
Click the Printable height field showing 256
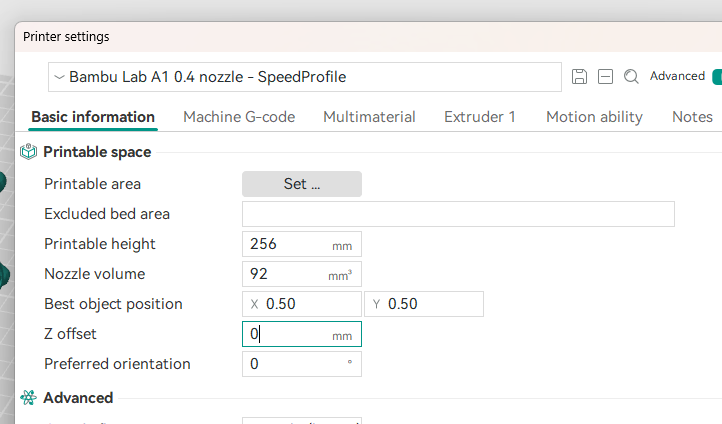[x=302, y=244]
